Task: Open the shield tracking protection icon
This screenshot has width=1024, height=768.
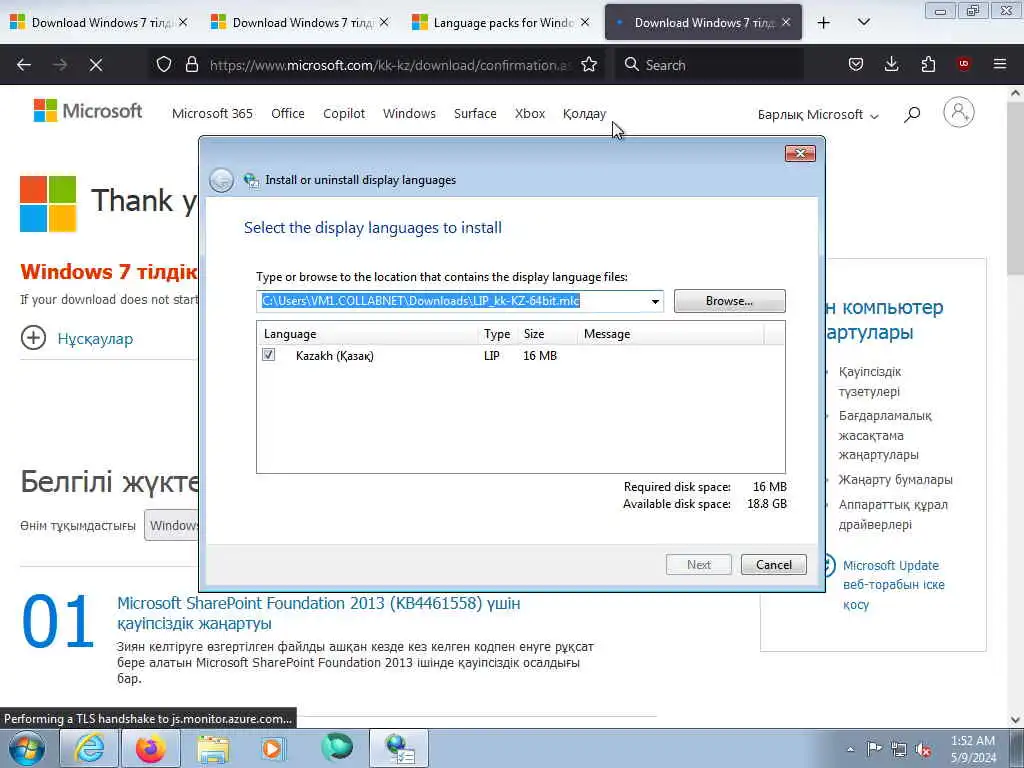Action: click(164, 65)
